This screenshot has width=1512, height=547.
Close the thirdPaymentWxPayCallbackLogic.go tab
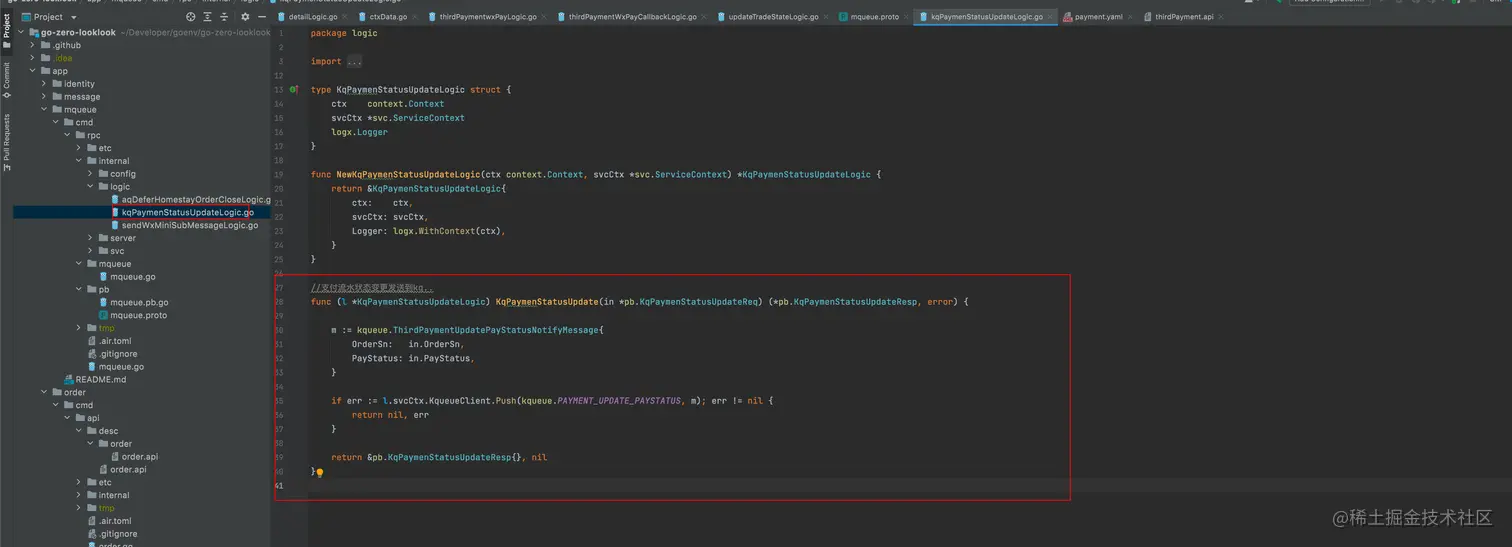click(705, 17)
